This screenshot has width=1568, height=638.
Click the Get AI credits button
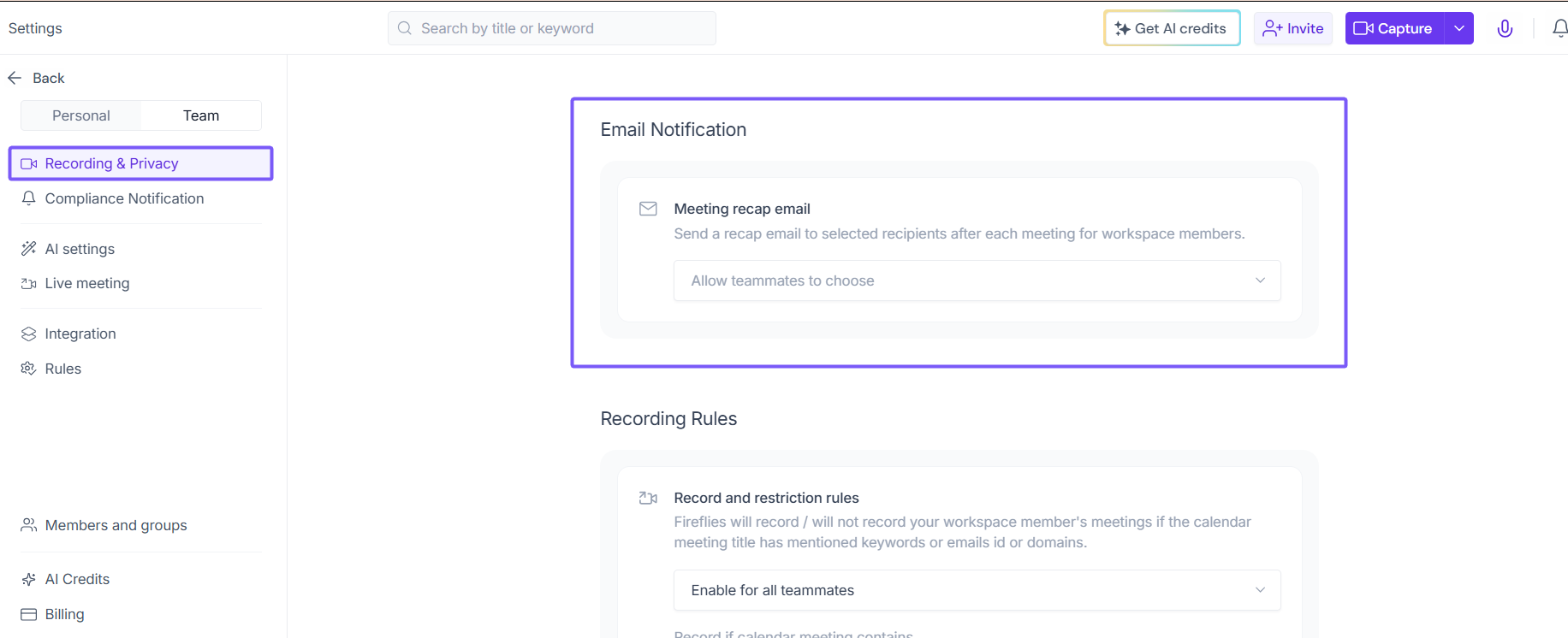pos(1172,28)
